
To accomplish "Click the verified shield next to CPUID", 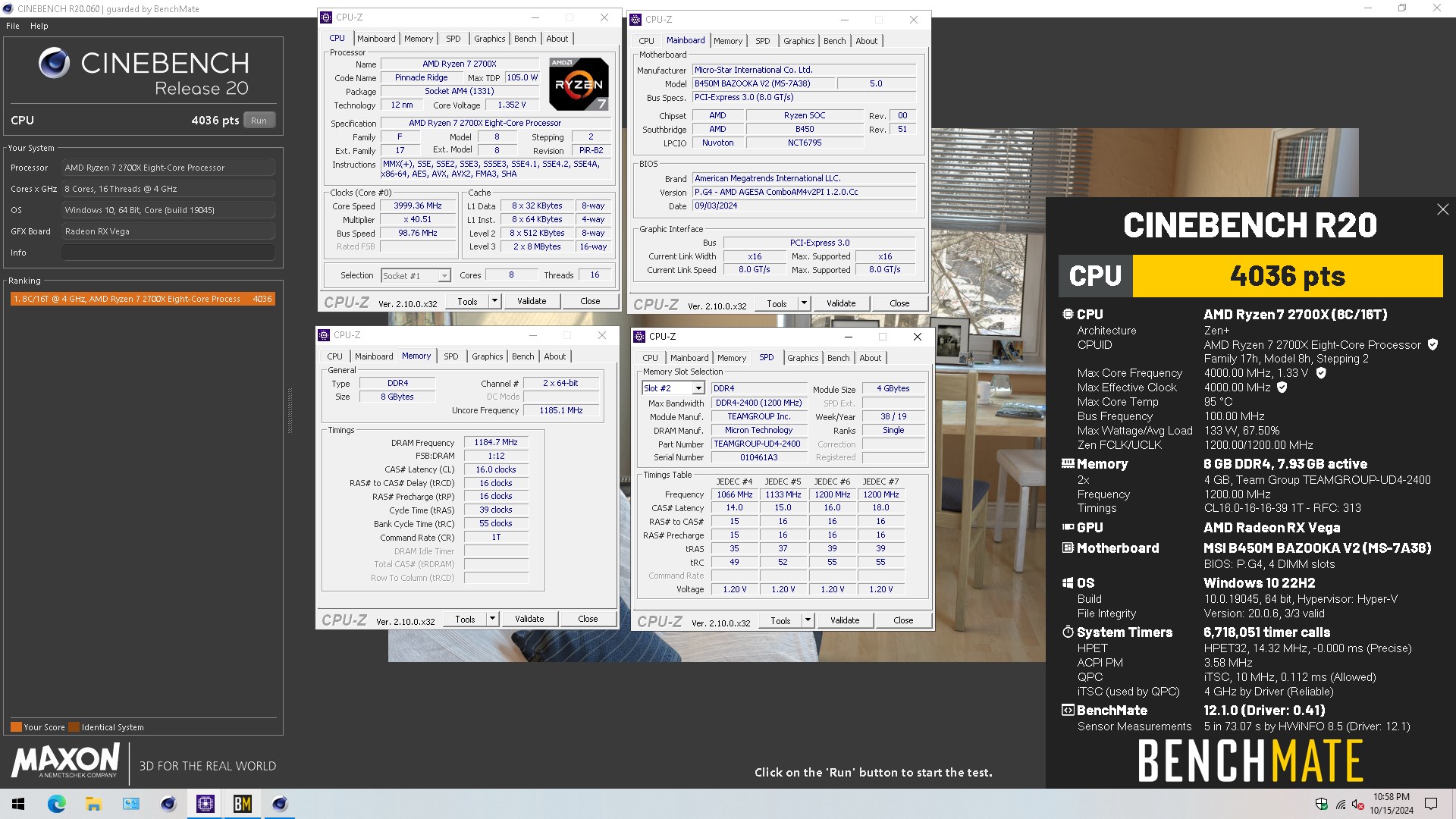I will coord(1432,344).
